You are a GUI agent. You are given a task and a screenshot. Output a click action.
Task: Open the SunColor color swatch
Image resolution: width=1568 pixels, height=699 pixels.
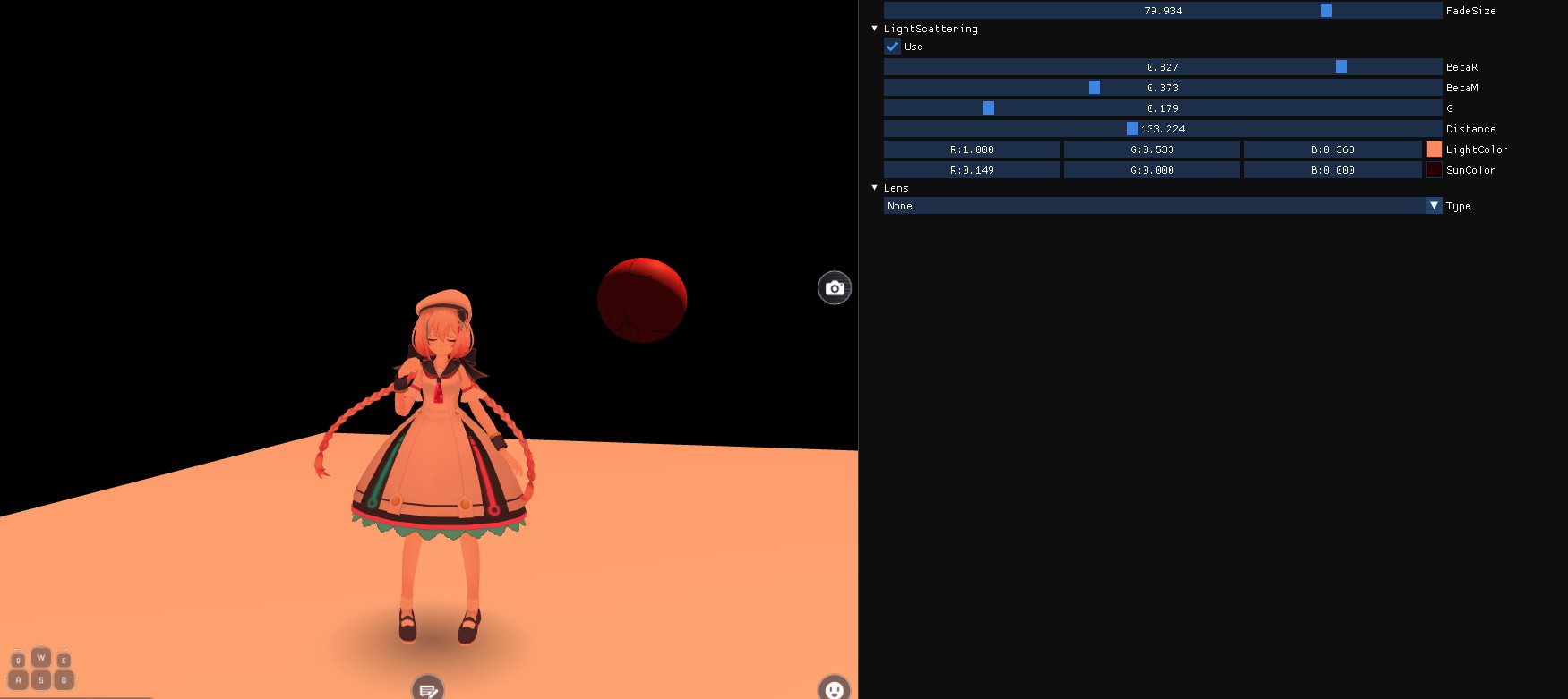(1434, 170)
